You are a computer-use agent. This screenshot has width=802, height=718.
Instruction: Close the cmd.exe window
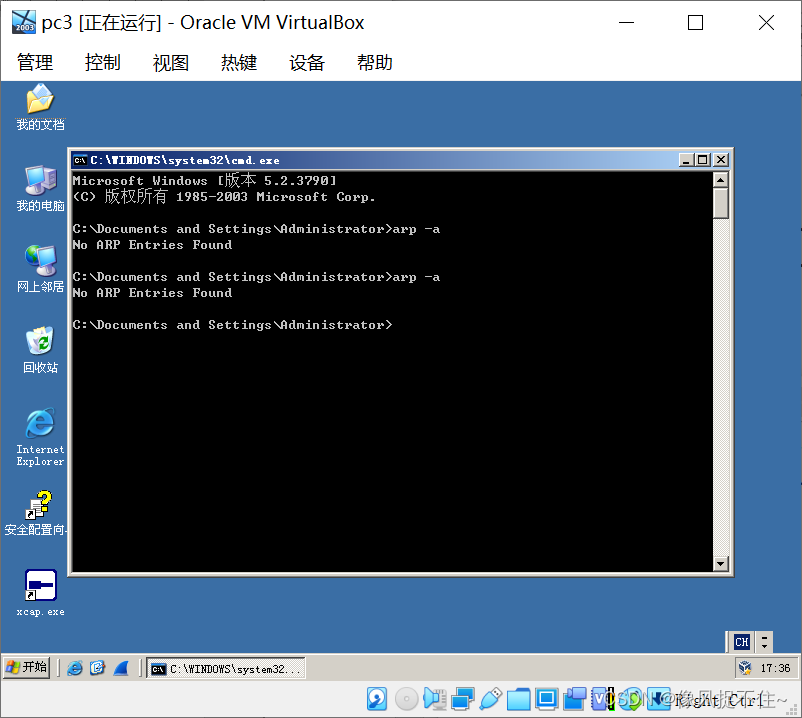[x=721, y=160]
